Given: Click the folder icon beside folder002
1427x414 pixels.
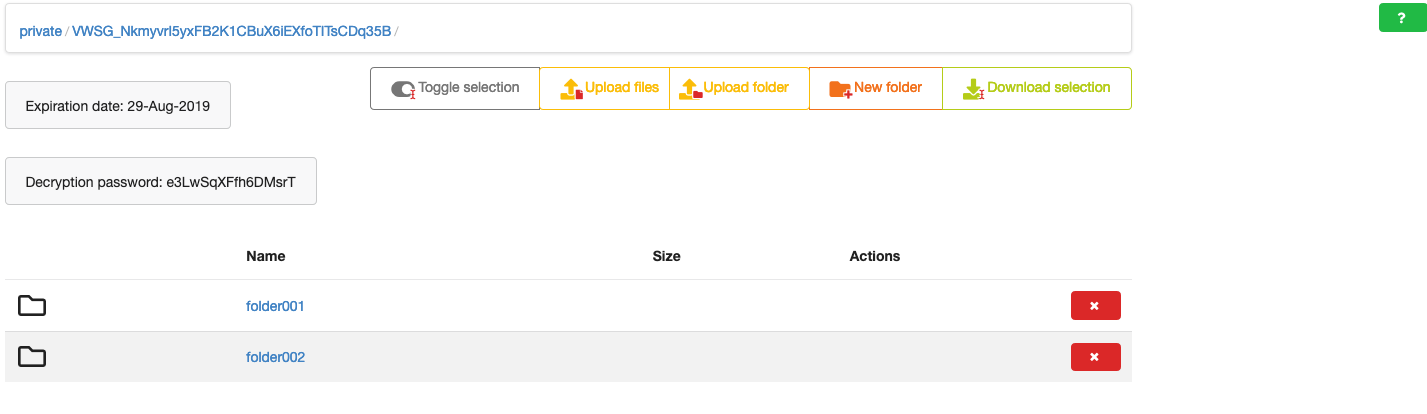Looking at the screenshot, I should coord(32,357).
